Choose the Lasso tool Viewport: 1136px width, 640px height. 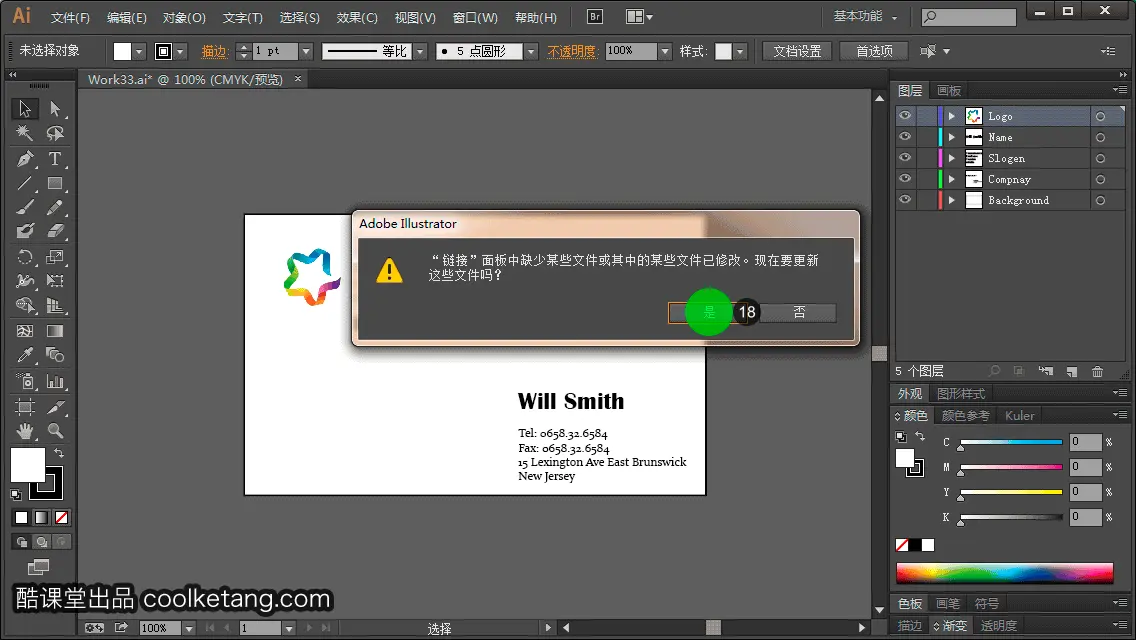coord(55,133)
